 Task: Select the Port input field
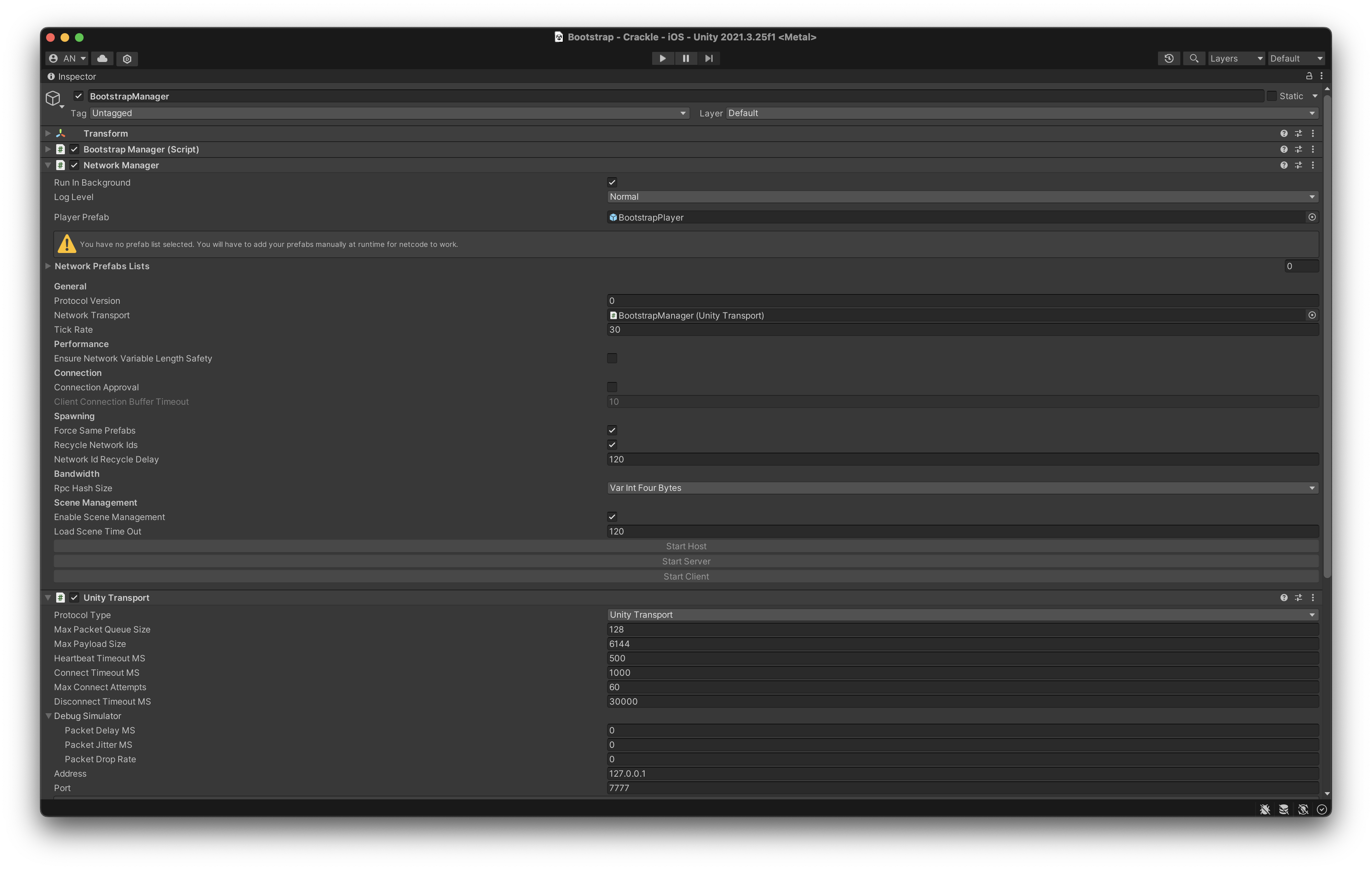tap(963, 788)
